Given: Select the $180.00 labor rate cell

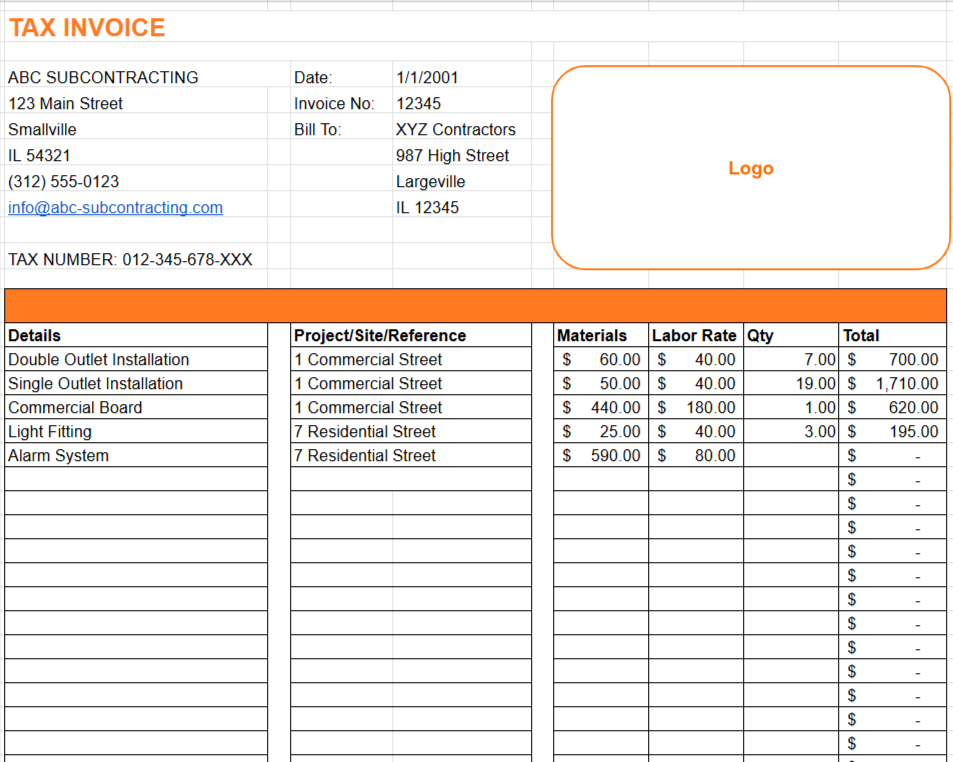Looking at the screenshot, I should point(696,407).
